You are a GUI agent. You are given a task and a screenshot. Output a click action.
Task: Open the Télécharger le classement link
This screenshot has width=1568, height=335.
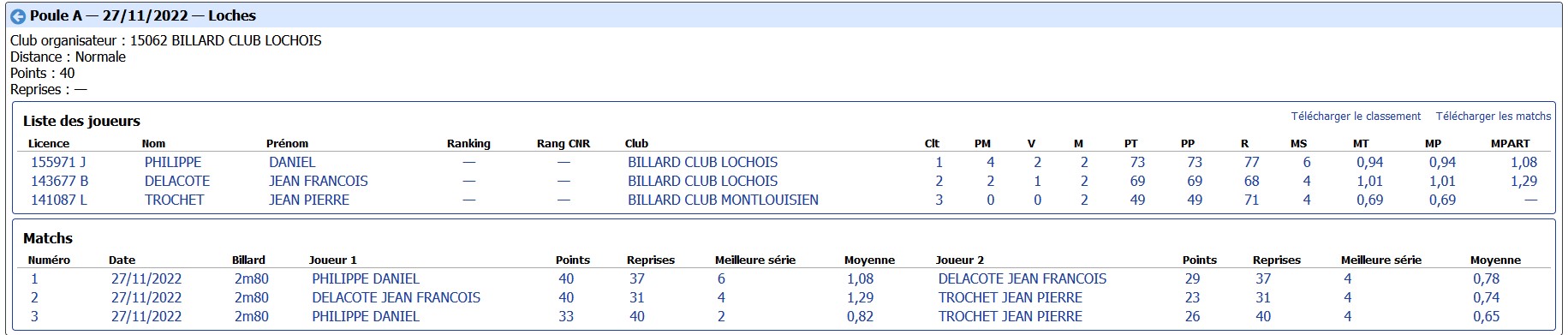point(1356,116)
